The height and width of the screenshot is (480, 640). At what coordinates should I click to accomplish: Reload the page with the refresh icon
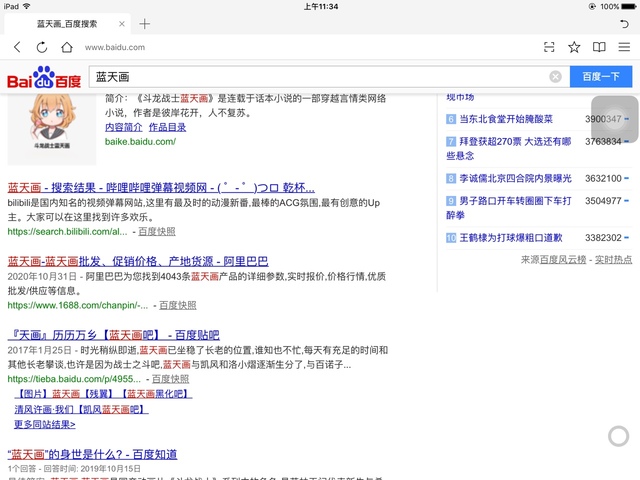42,47
